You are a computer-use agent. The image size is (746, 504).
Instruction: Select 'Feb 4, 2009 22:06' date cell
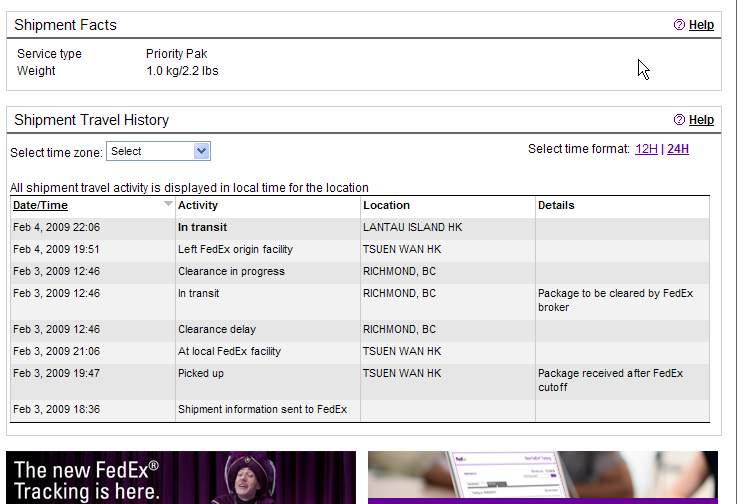click(57, 227)
